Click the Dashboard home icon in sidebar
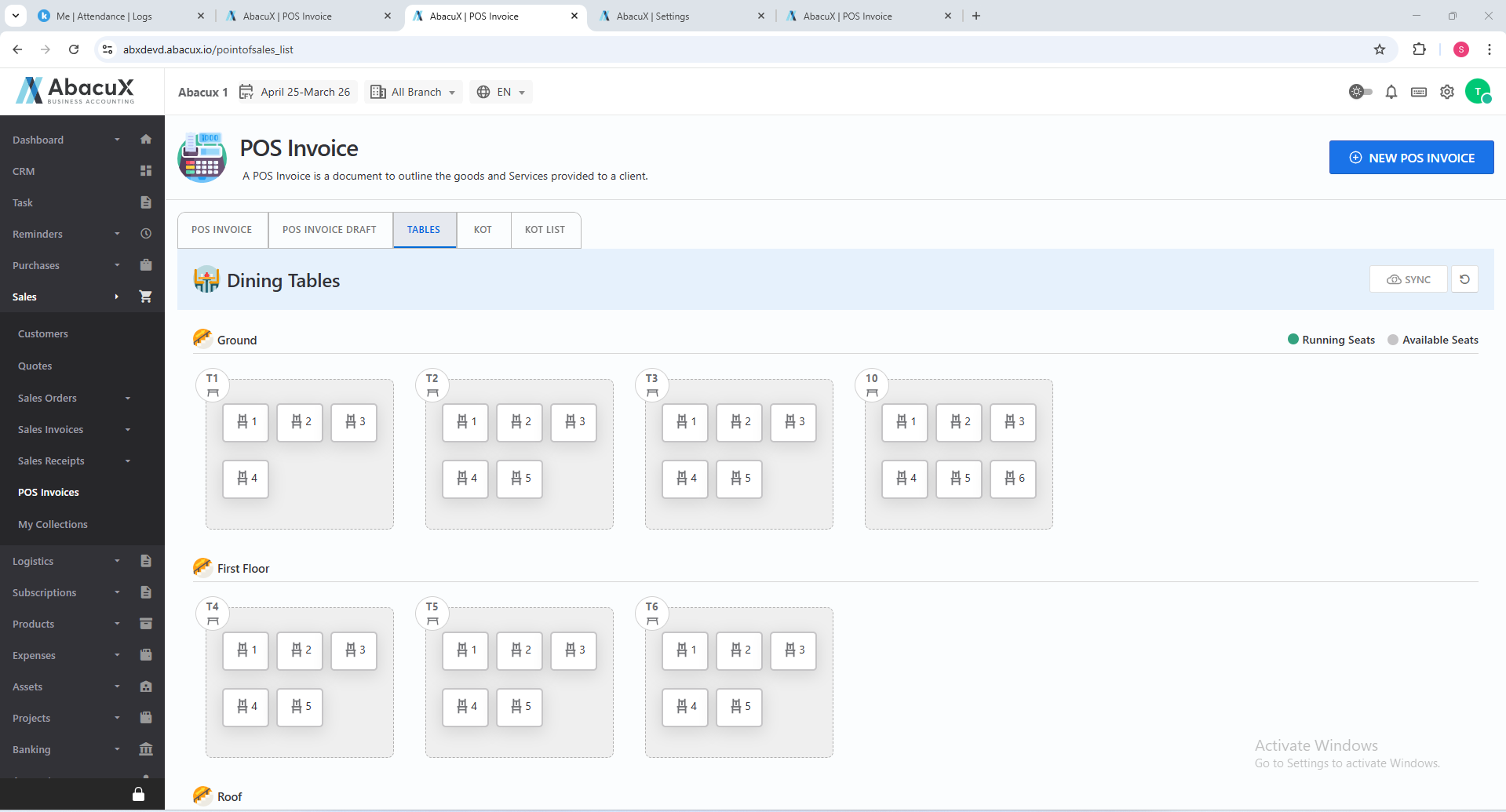 146,140
